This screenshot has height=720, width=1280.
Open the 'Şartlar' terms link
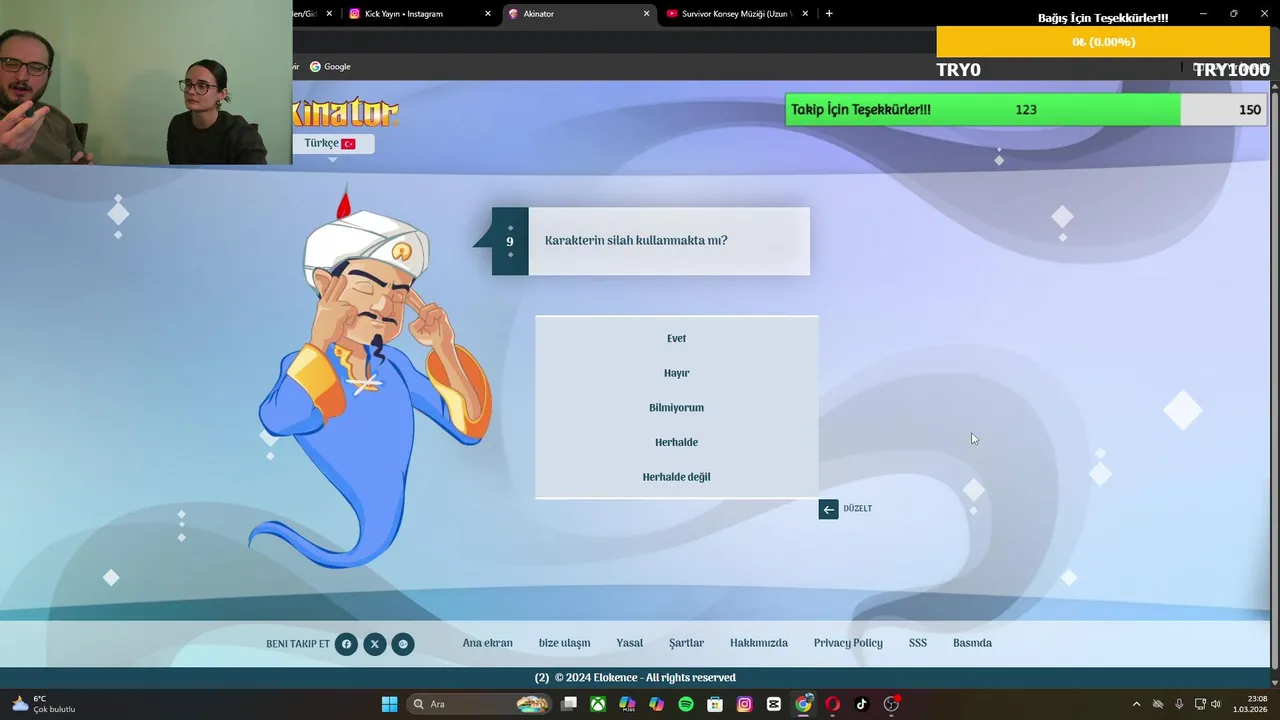point(686,643)
